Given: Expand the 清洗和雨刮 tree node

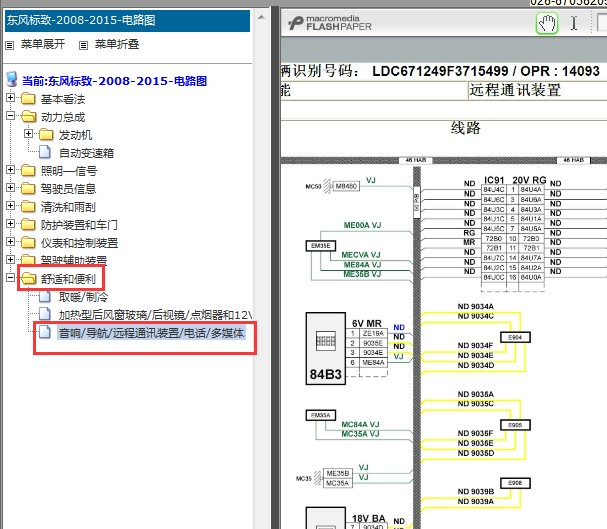Looking at the screenshot, I should tap(10, 205).
